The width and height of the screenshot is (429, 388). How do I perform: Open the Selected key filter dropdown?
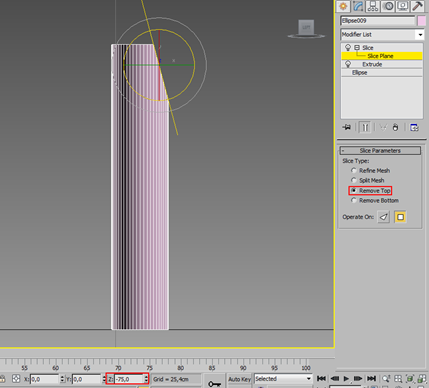pyautogui.click(x=283, y=379)
